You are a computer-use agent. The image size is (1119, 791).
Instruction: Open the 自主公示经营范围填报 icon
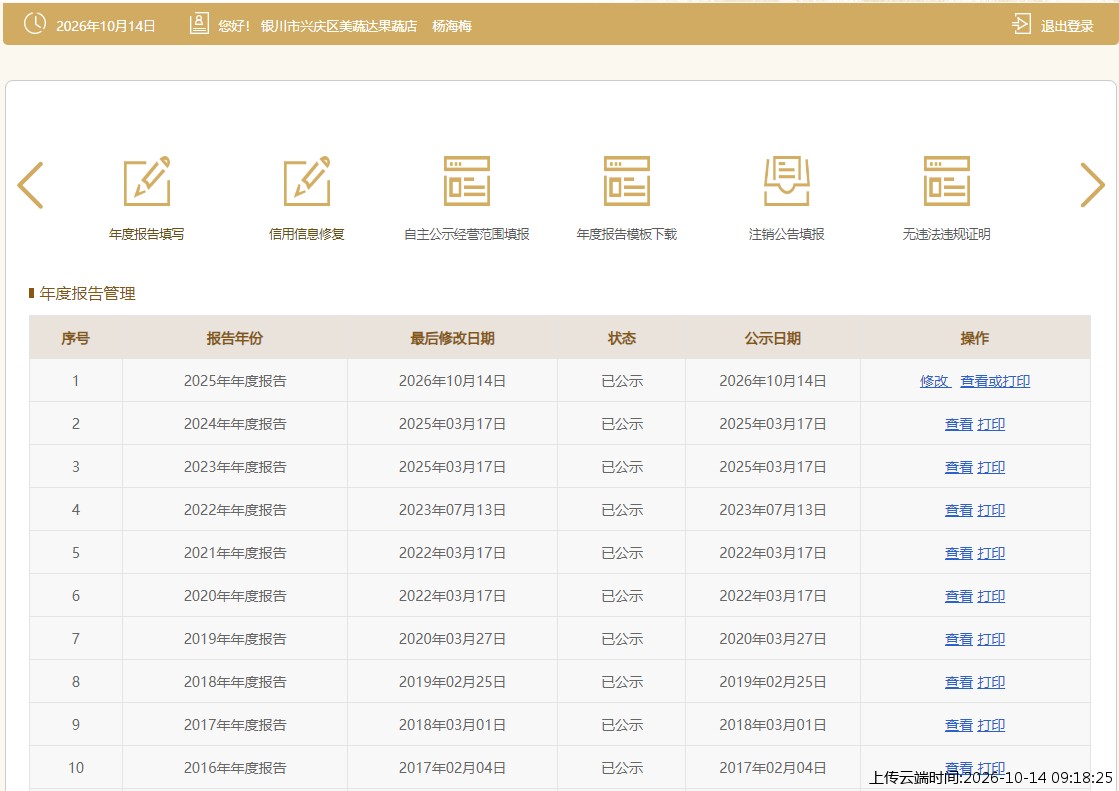tap(467, 181)
